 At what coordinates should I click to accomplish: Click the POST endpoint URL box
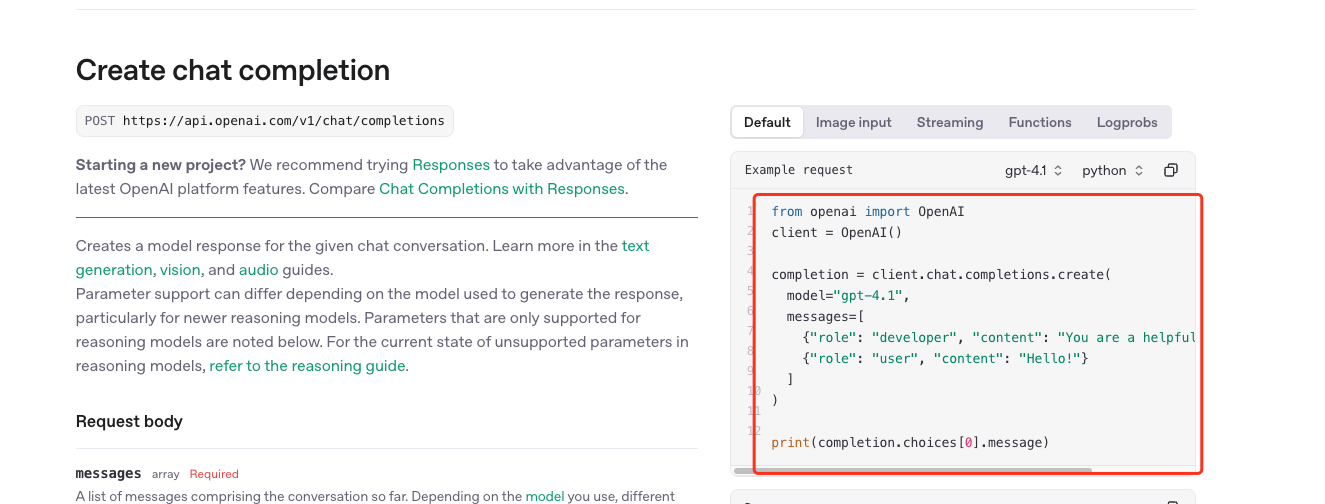tap(265, 121)
